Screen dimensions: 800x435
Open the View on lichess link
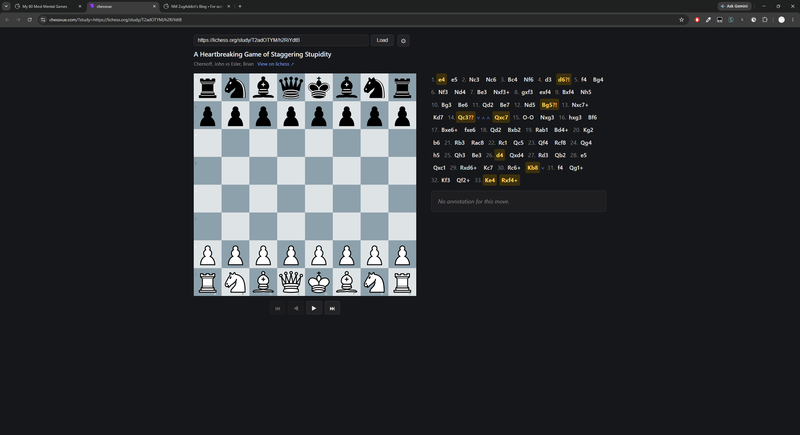(276, 64)
